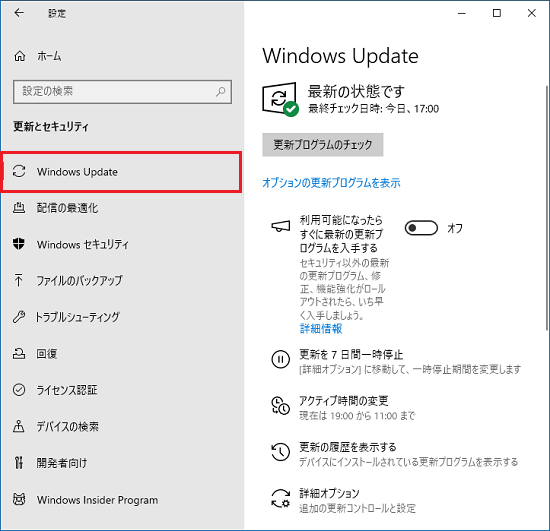Click the 回復 recovery icon
This screenshot has height=531, width=550.
coord(19,353)
